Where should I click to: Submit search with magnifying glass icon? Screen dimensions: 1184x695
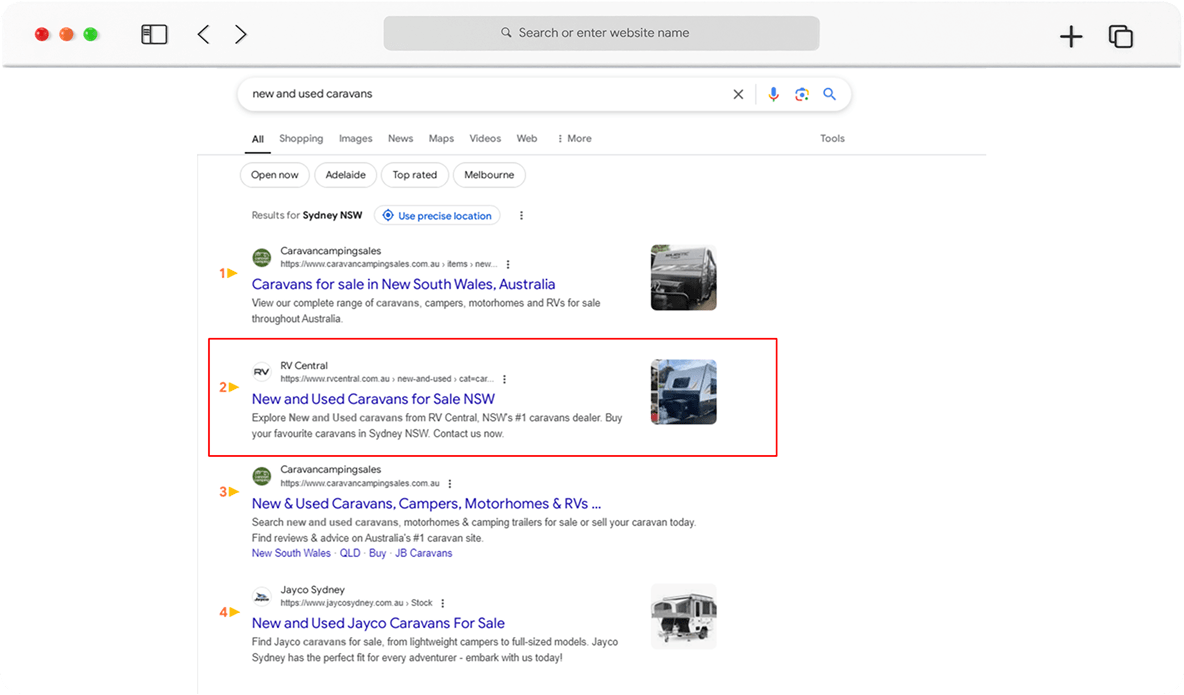[829, 94]
